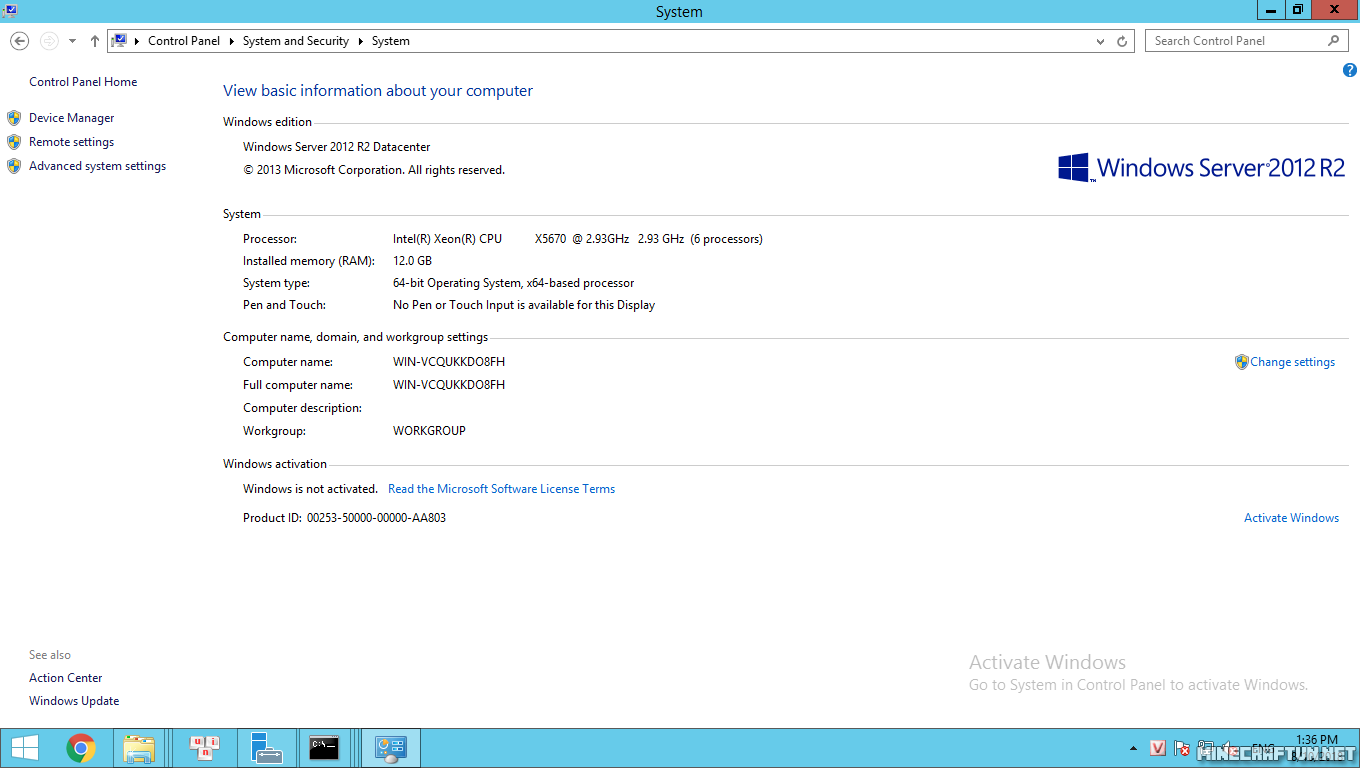Click the WIN-VCQUKKDO8FH value beside Computer name
Image resolution: width=1360 pixels, height=768 pixels.
449,362
